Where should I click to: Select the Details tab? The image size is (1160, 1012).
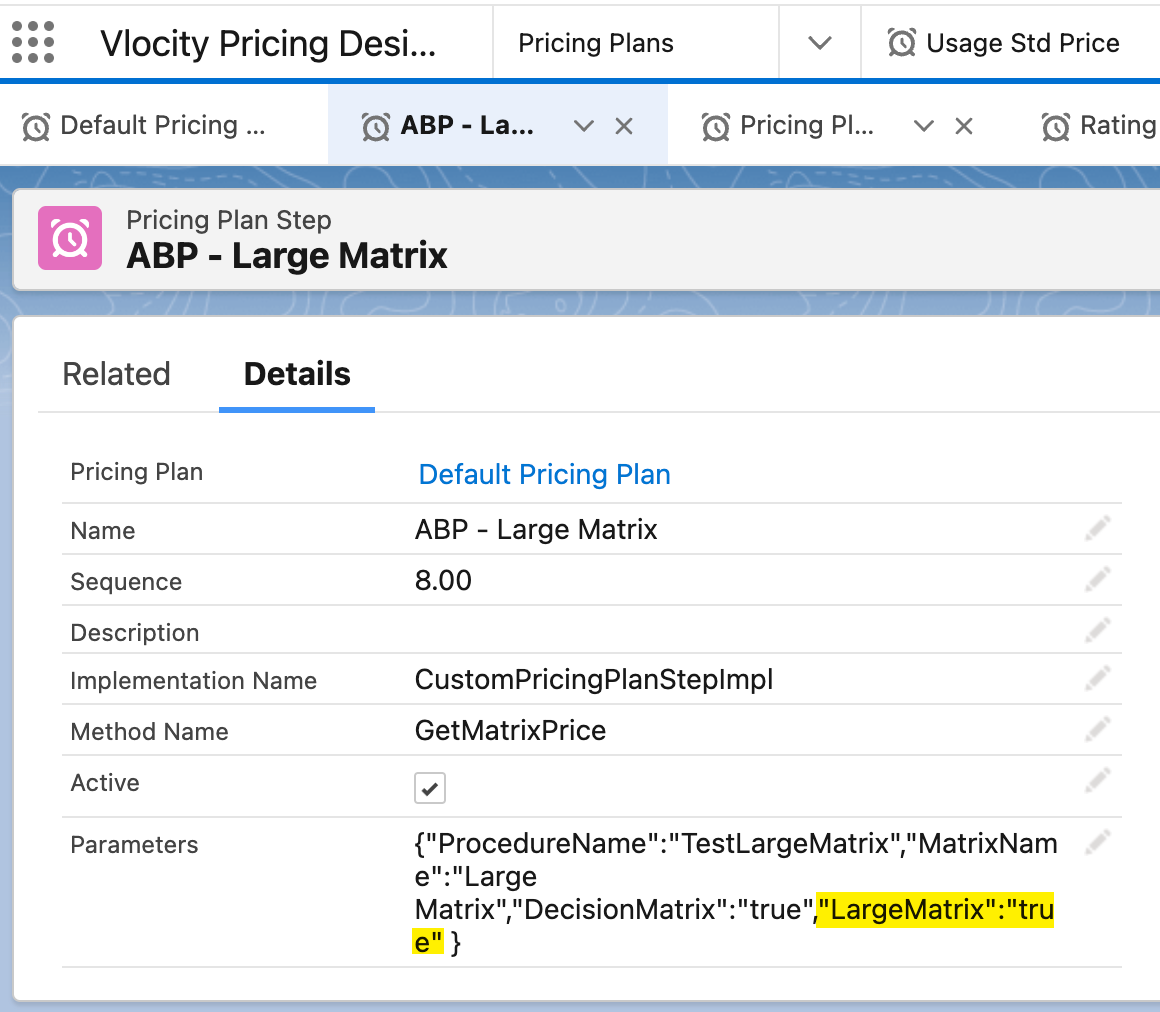pos(297,374)
